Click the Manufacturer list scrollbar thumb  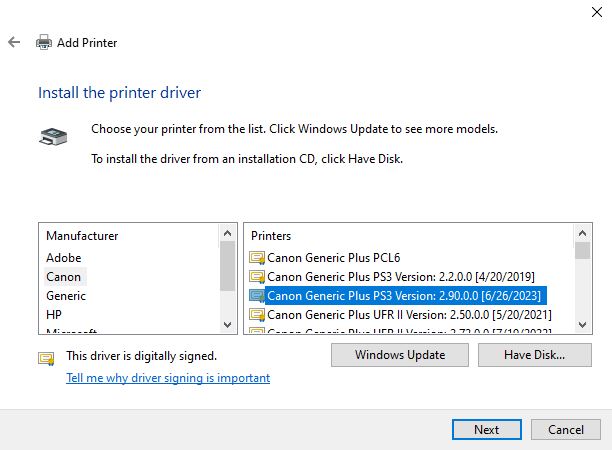click(x=228, y=266)
